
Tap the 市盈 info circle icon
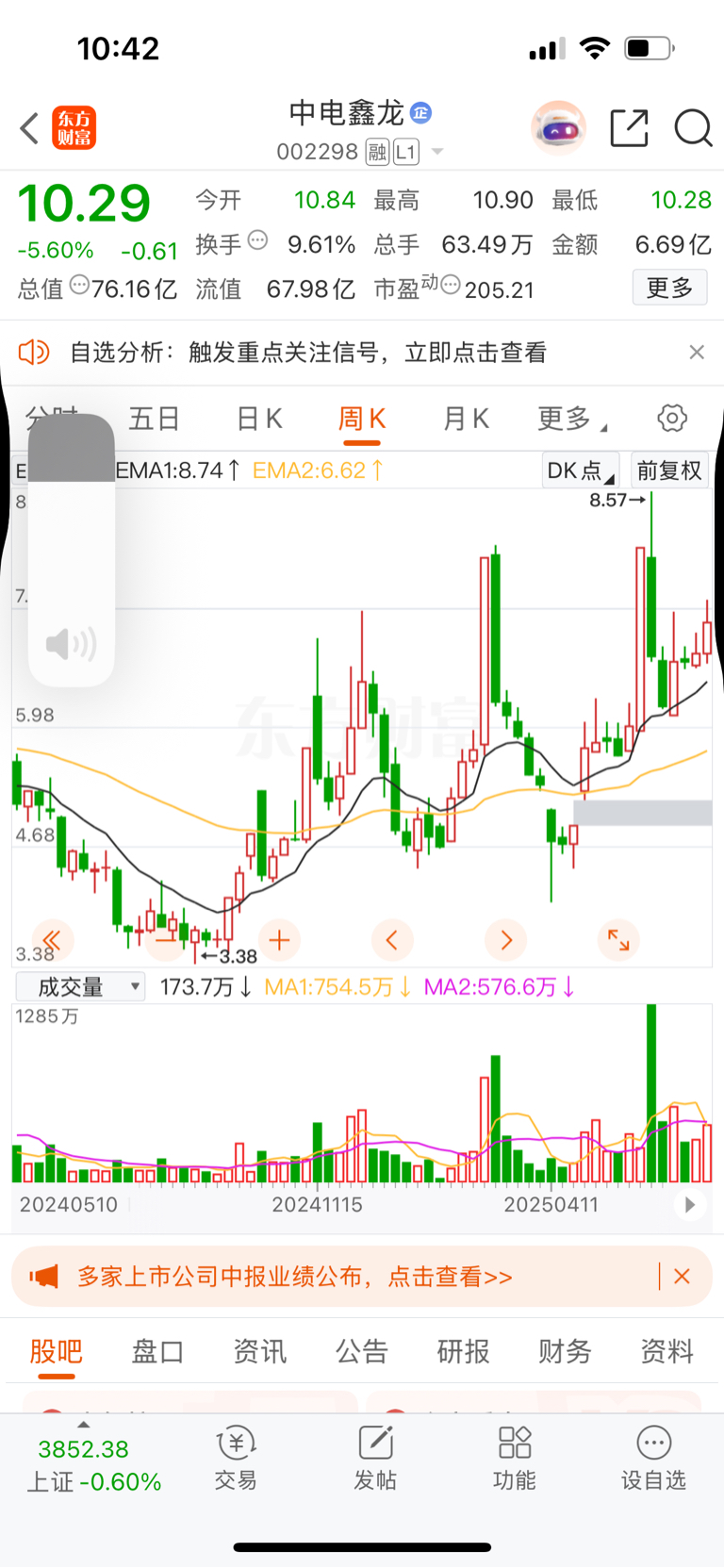[x=452, y=284]
